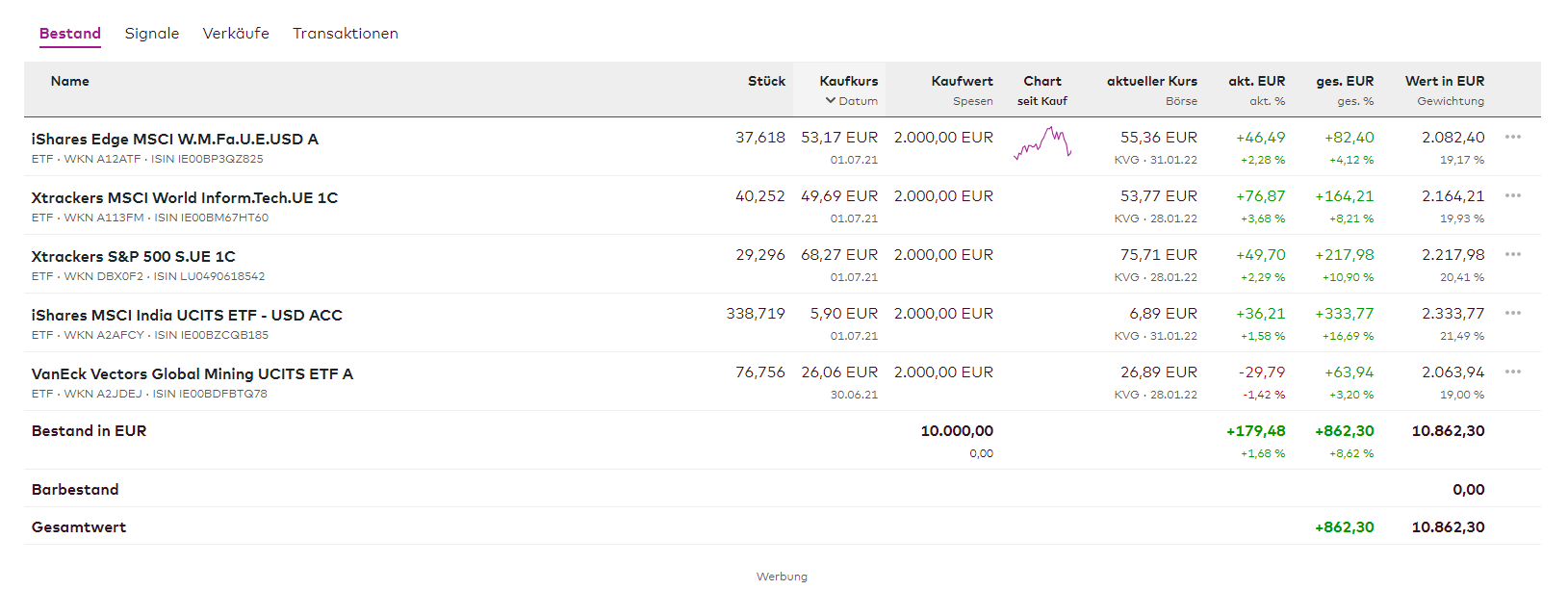Open options menu for iShares Edge MSCI row
1568x590 pixels.
1512,137
